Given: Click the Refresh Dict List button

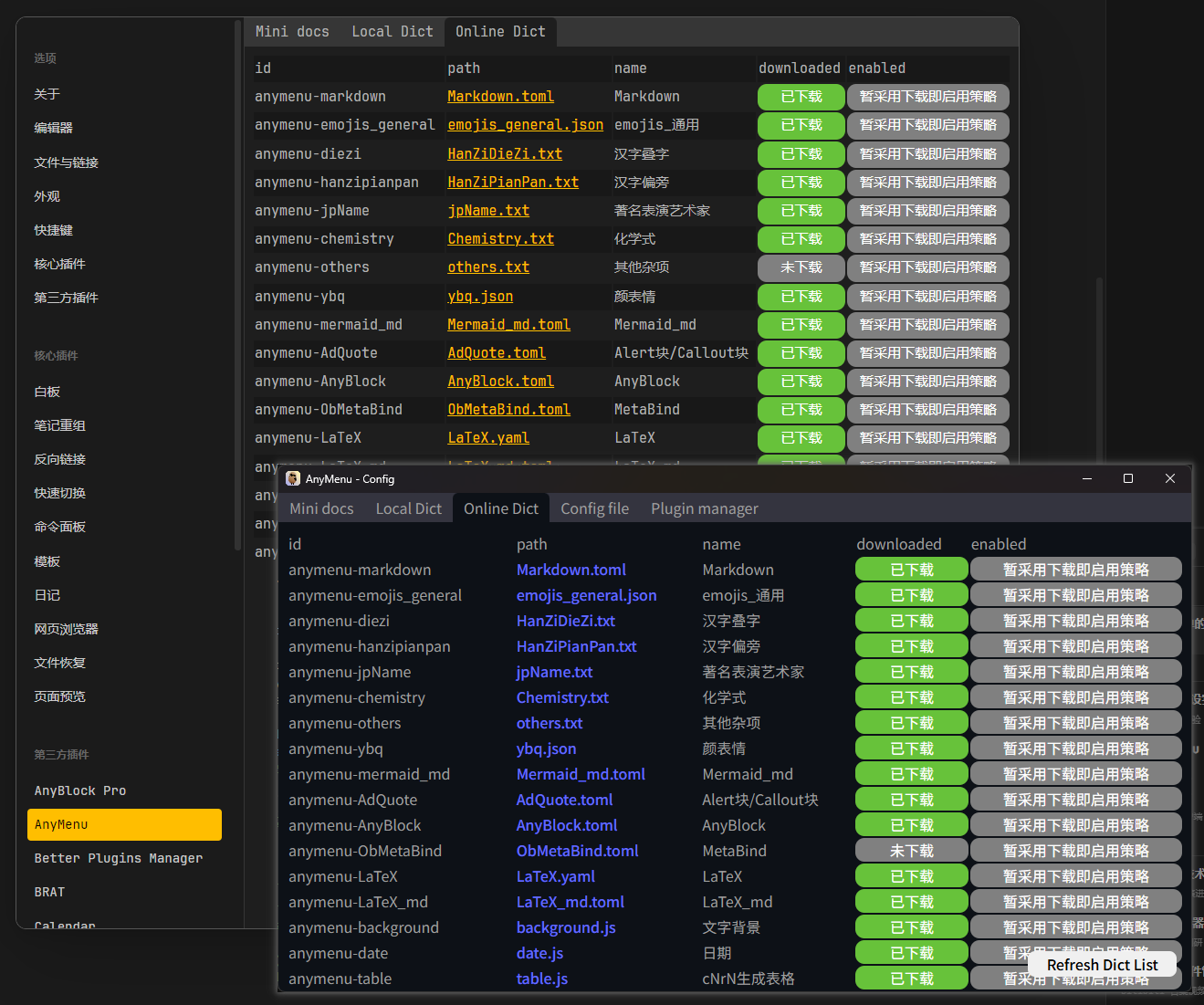Looking at the screenshot, I should (x=1102, y=965).
